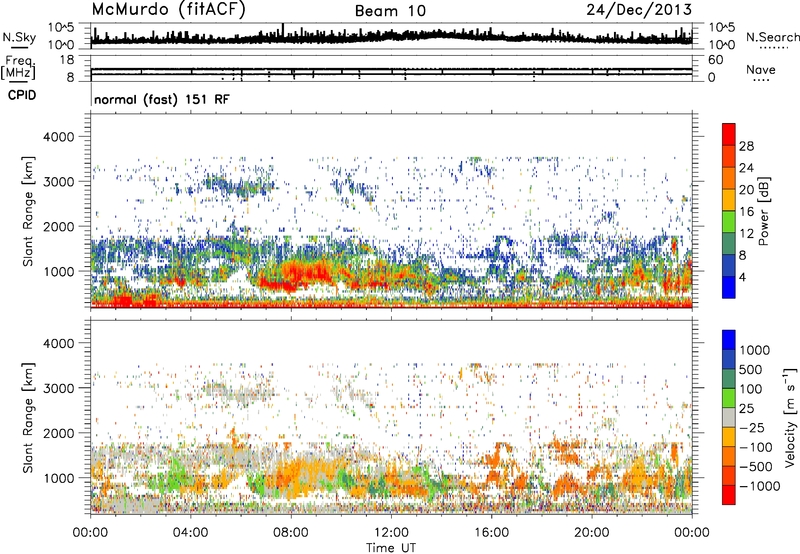Click the strong red power echo near 08:00
This screenshot has width=800, height=554.
point(304,274)
